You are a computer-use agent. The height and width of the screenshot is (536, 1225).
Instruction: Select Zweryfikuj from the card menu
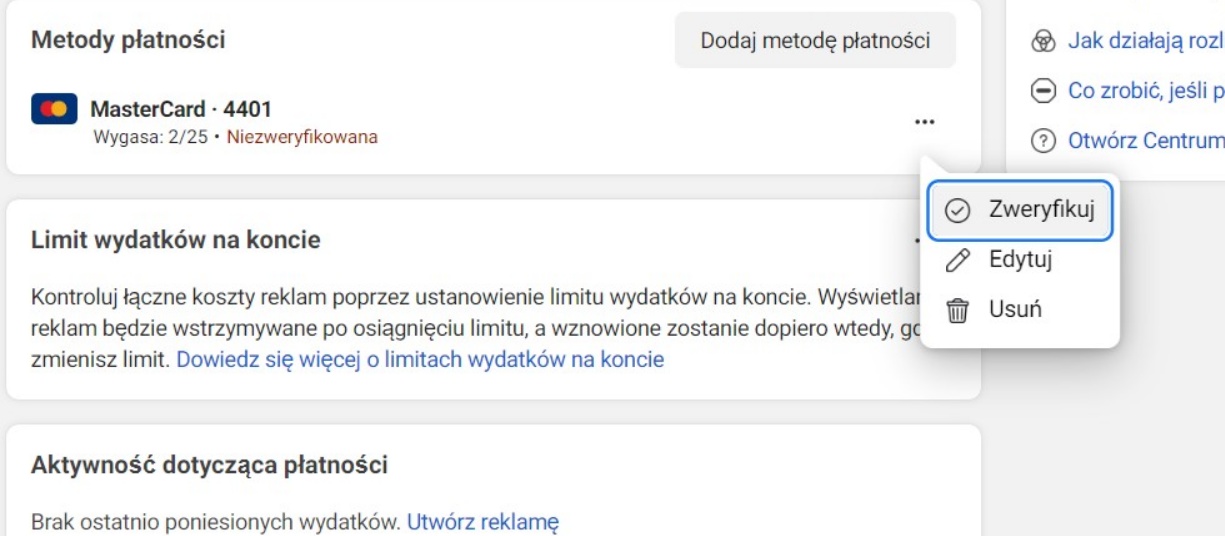(1040, 210)
